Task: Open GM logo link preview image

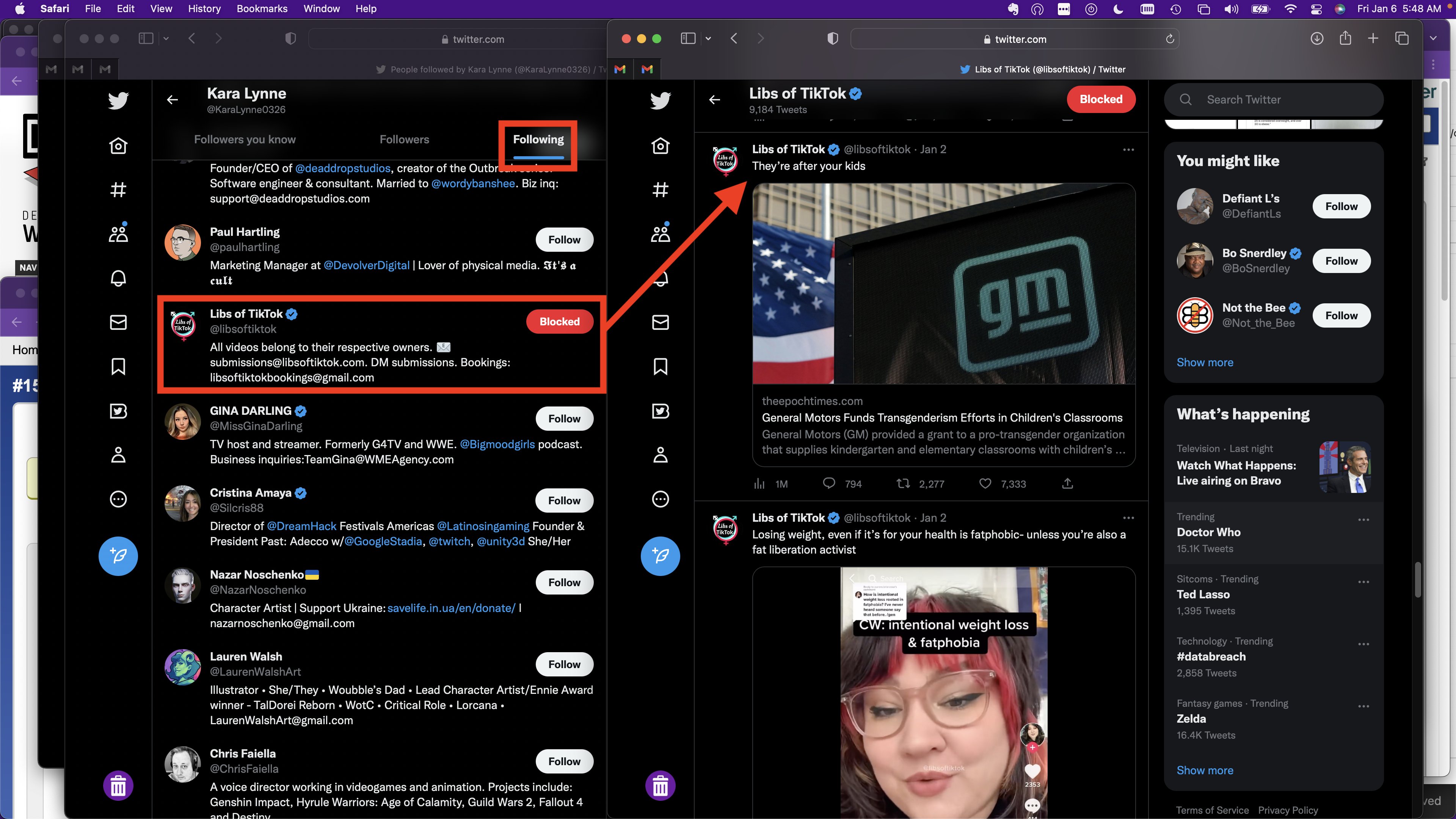Action: [943, 284]
